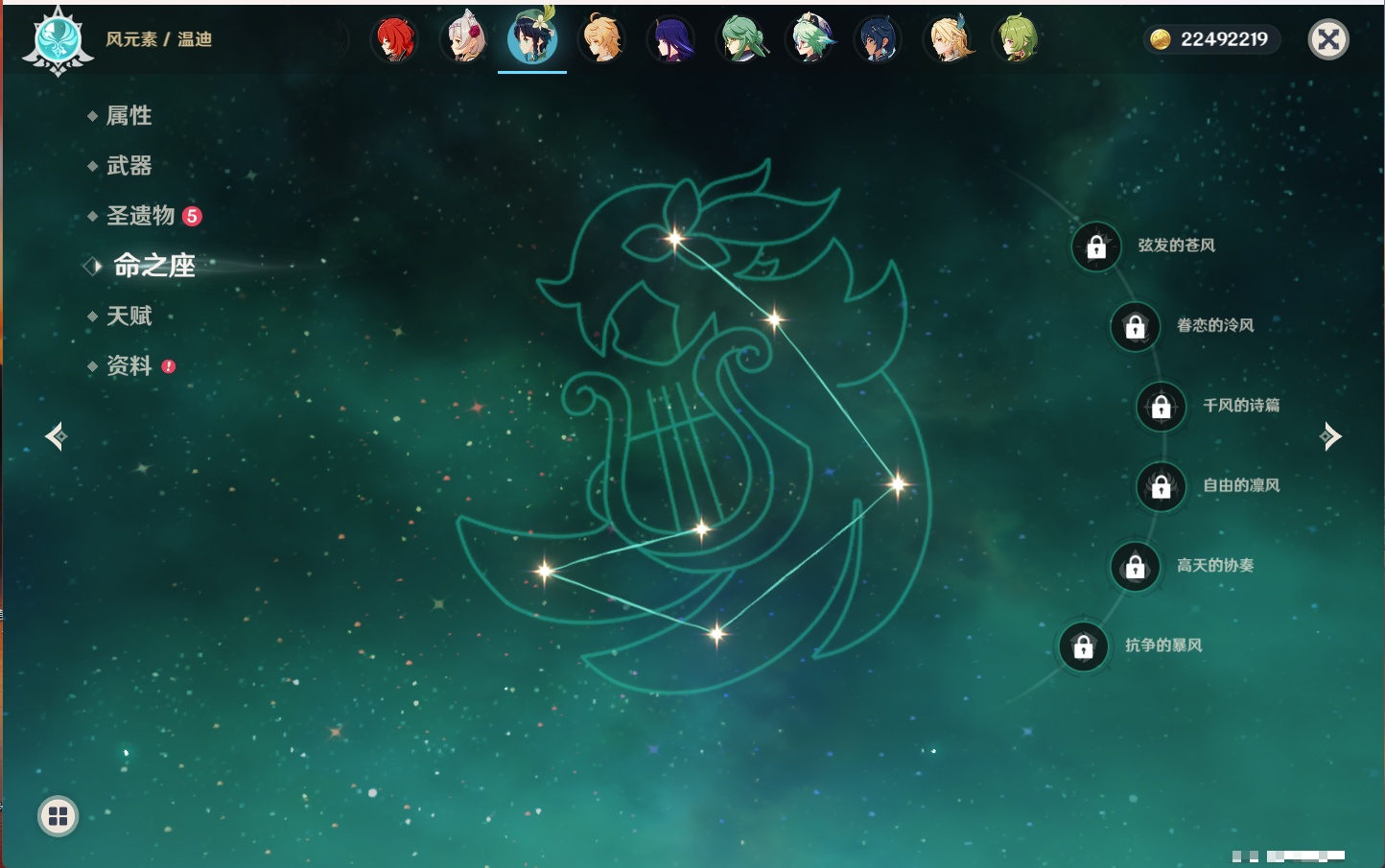Select the dark-blue-haired Kaeya portrait
1385x868 pixels.
pyautogui.click(x=879, y=39)
